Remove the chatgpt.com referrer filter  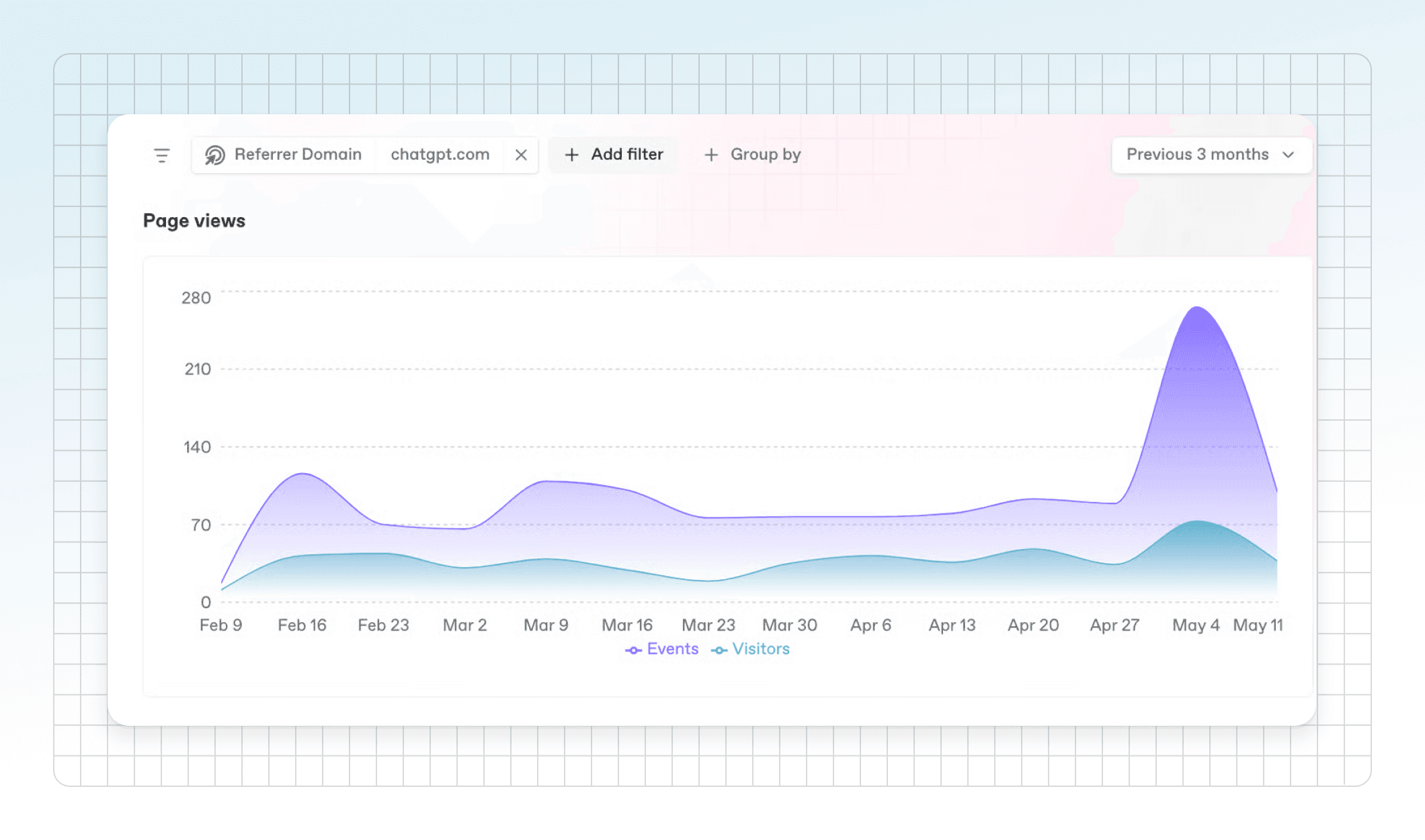coord(521,155)
